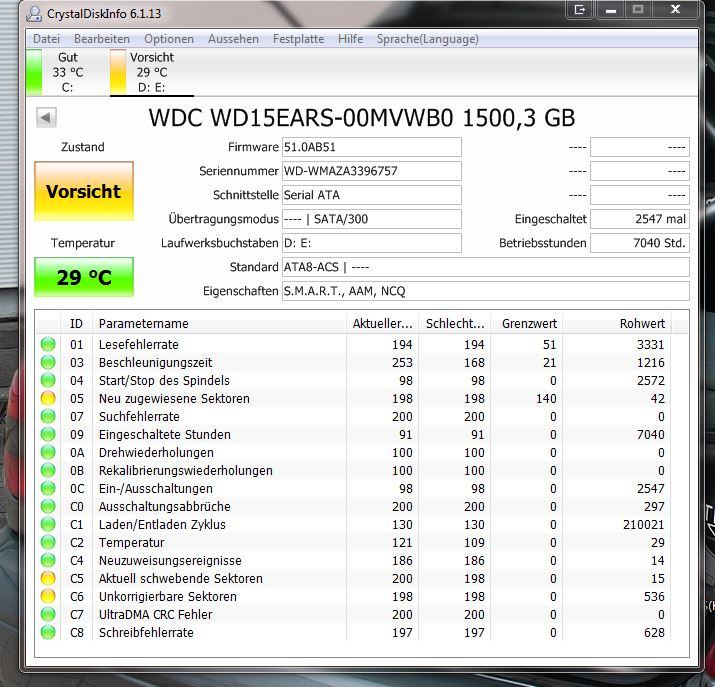Image resolution: width=715 pixels, height=687 pixels.
Task: Click the yellow Vorsicht health status button
Action: point(84,191)
